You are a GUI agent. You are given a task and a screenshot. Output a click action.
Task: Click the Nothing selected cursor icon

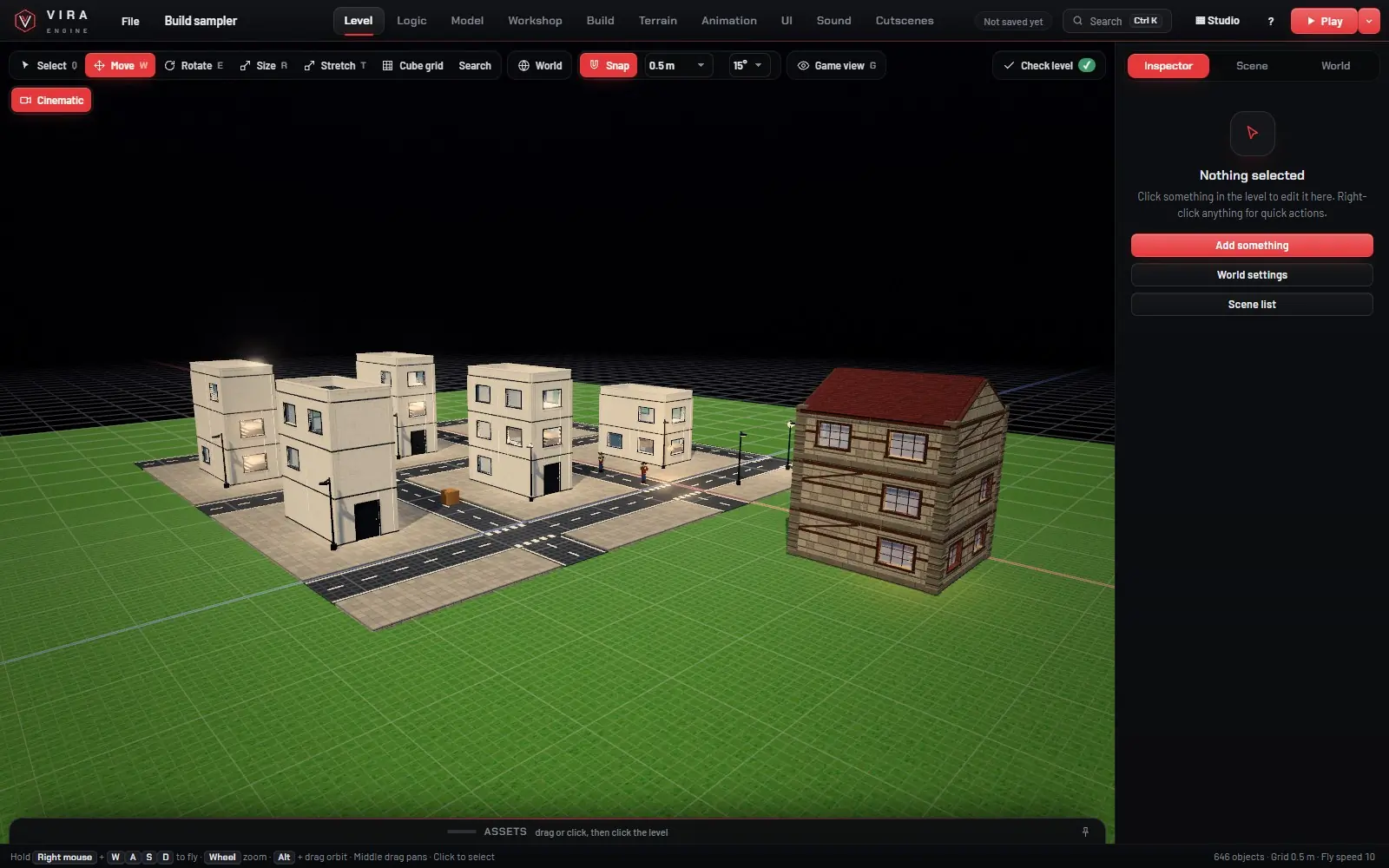(x=1252, y=133)
